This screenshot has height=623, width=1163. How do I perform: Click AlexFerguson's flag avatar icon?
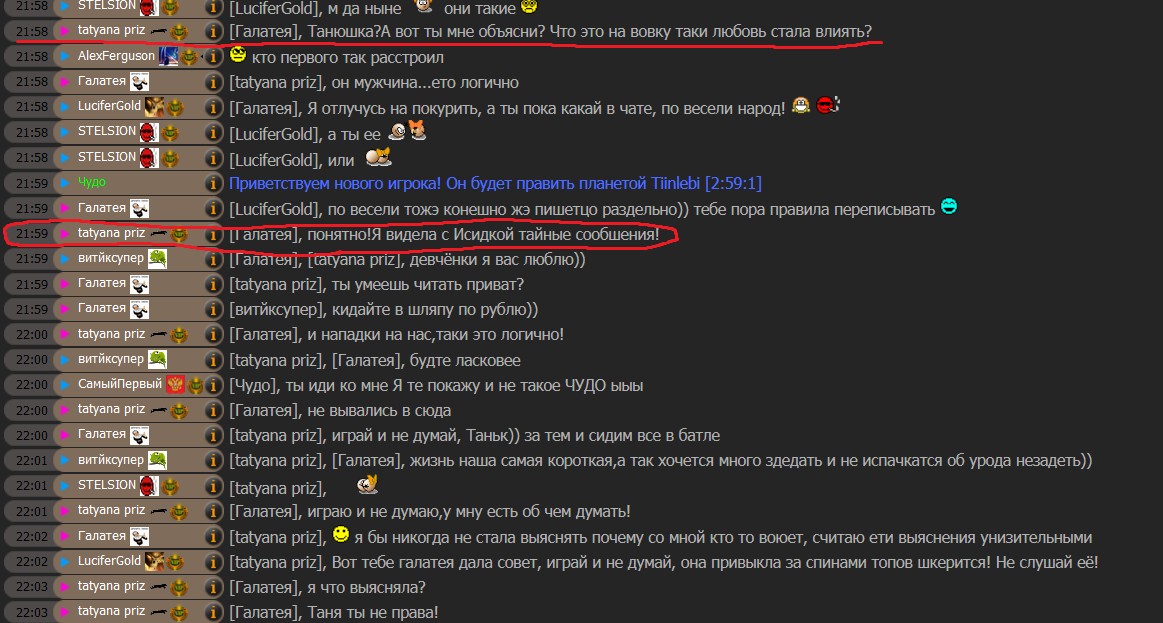tap(168, 56)
